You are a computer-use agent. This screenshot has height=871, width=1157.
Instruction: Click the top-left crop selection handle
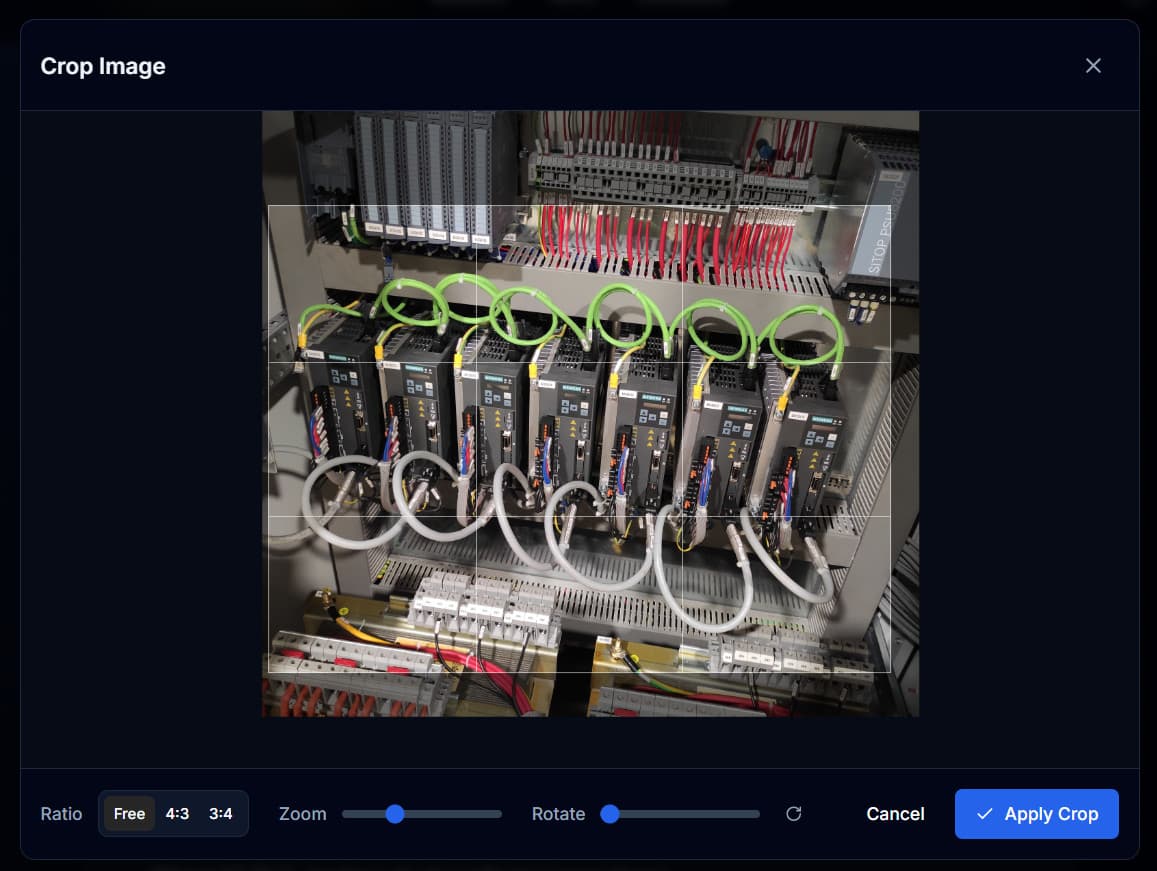(269, 206)
